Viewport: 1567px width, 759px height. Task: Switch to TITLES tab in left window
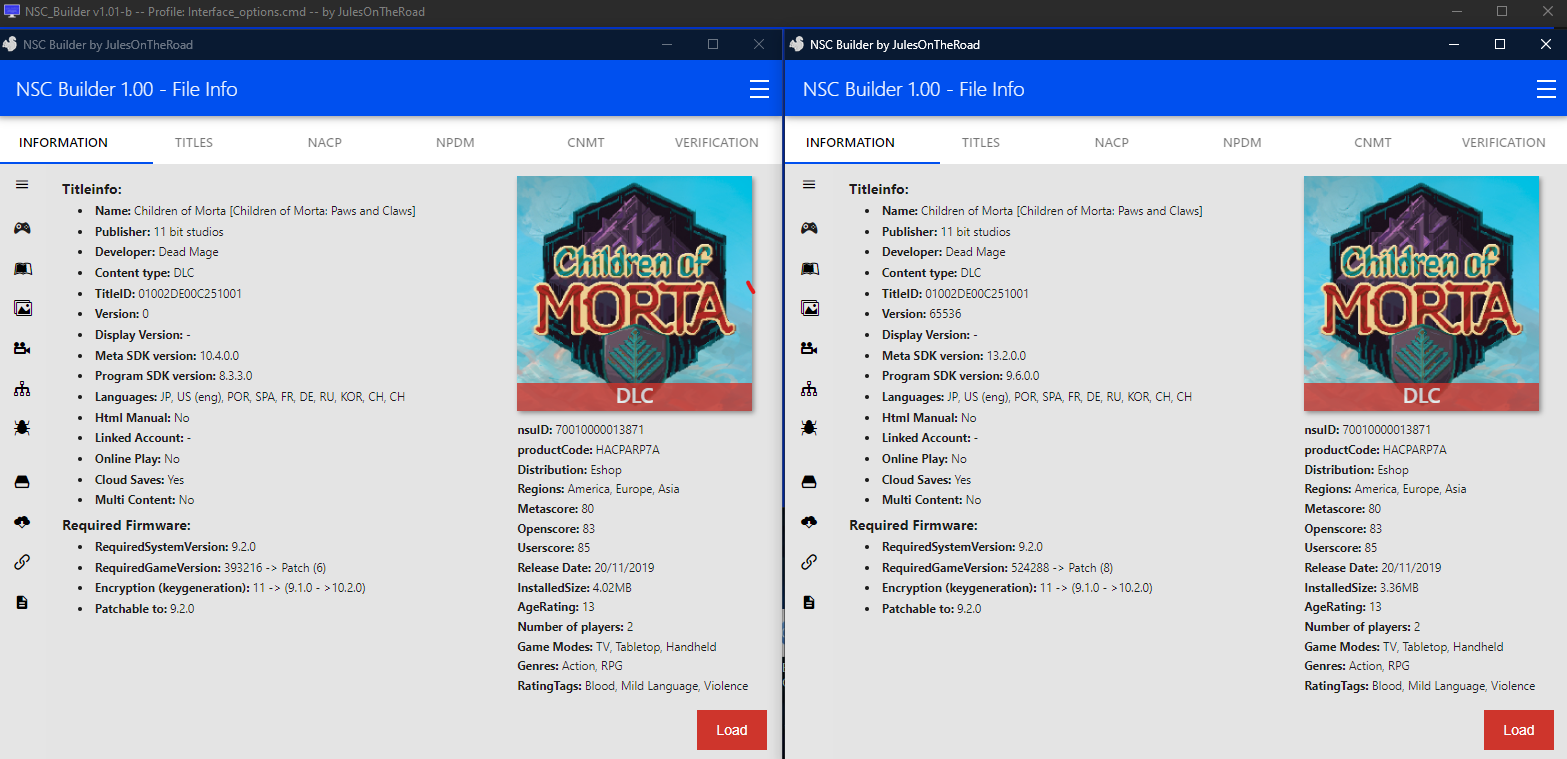click(194, 142)
